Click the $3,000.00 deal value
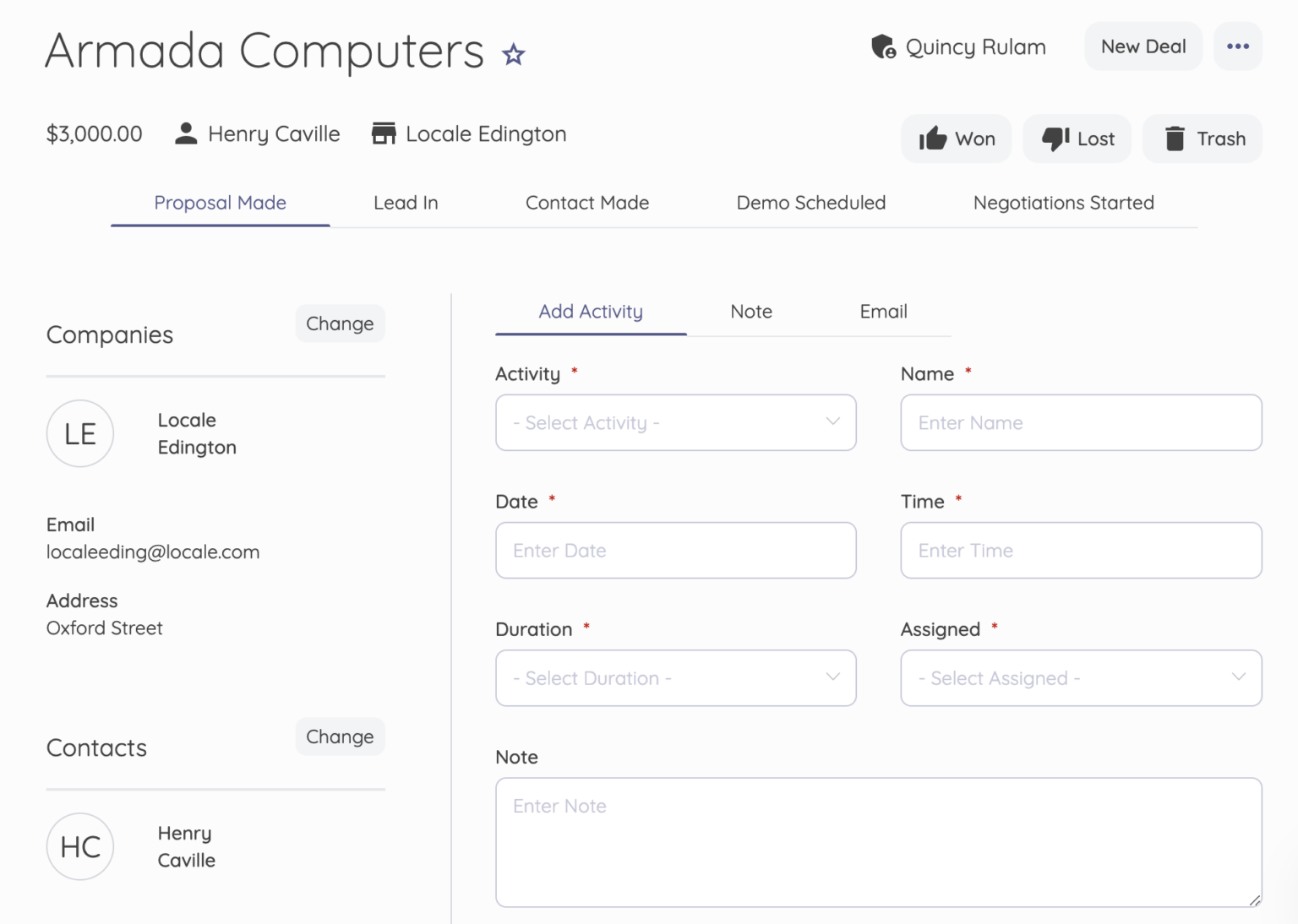The width and height of the screenshot is (1298, 924). [95, 134]
